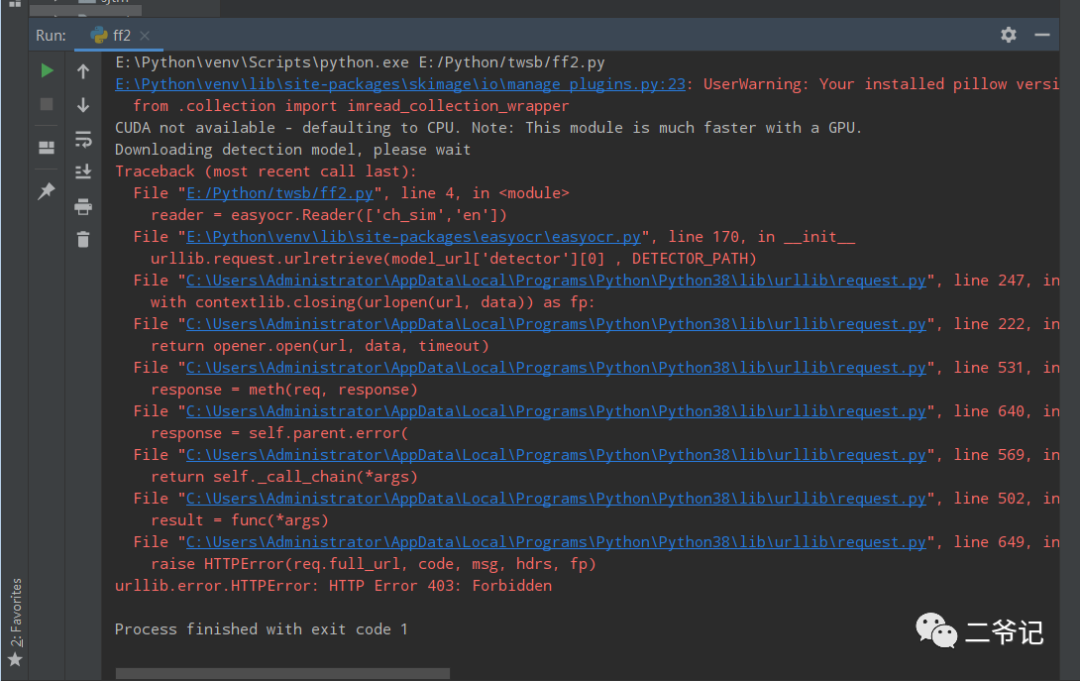Open the Favorites side panel tab
Viewport: 1080px width, 681px height.
[x=14, y=622]
